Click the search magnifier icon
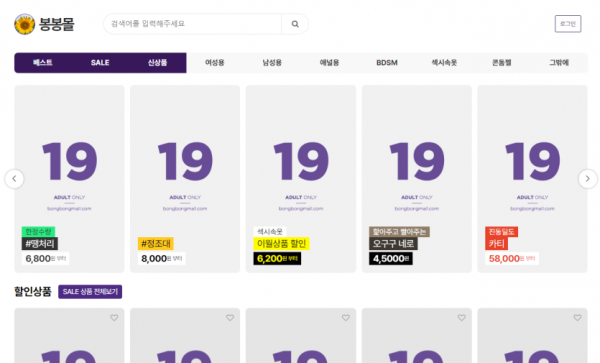 pos(295,24)
